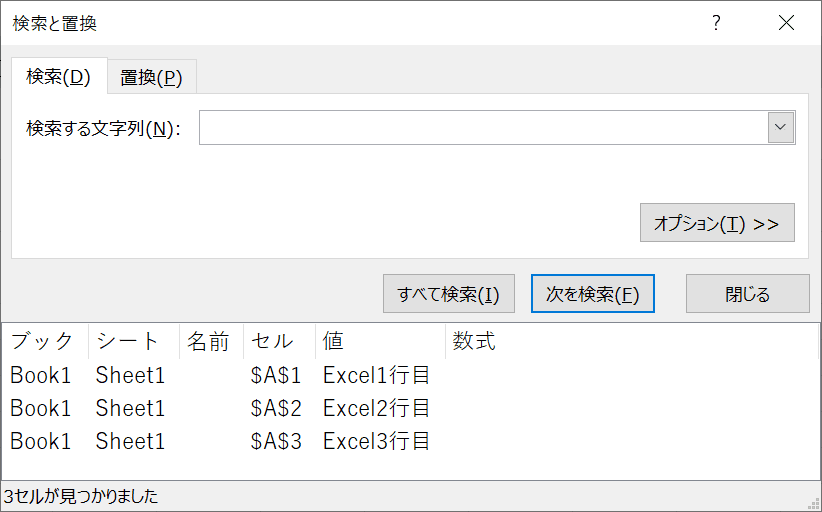This screenshot has height=512, width=822.
Task: Select the result cell $A$1
Action: coord(276,375)
